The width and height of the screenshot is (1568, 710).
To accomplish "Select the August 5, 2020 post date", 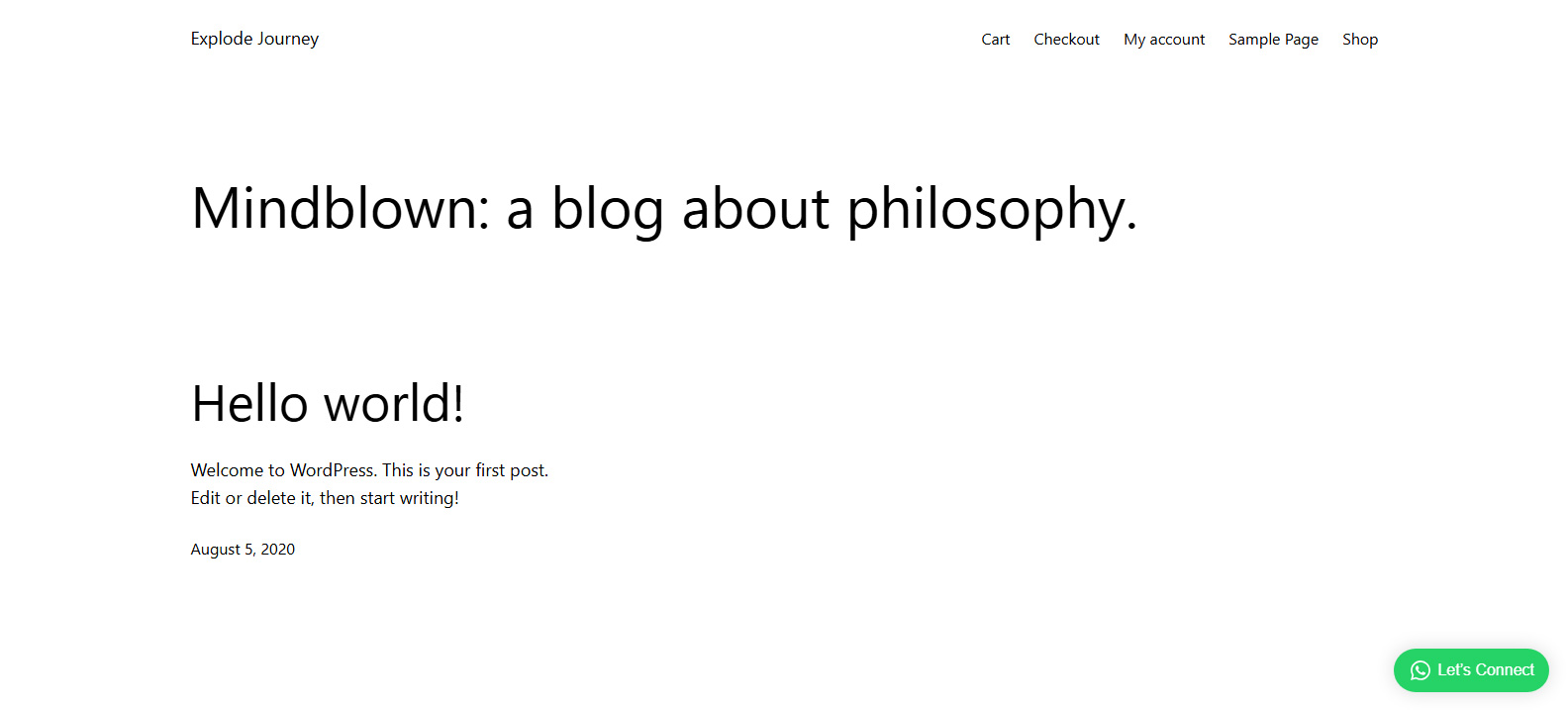I will 243,550.
